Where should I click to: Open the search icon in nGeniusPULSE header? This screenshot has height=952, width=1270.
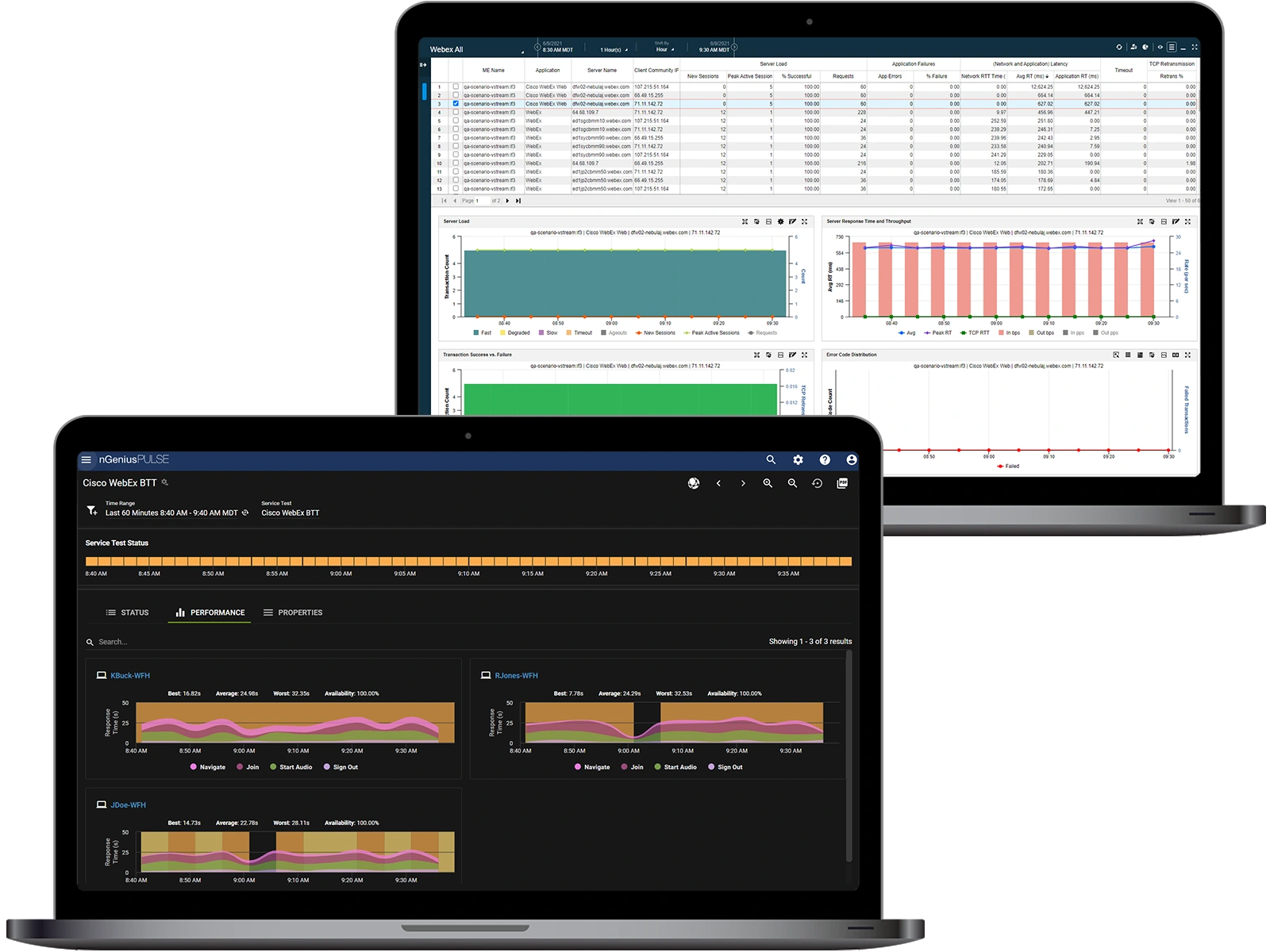(x=771, y=459)
